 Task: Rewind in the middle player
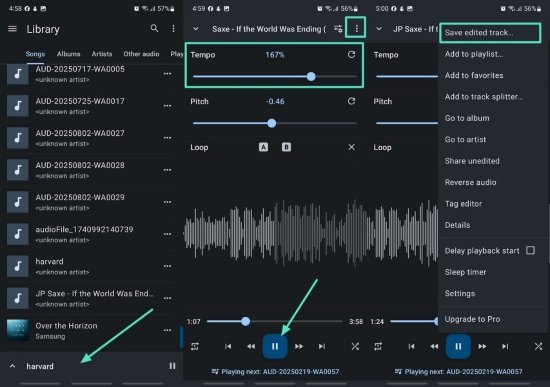(251, 347)
